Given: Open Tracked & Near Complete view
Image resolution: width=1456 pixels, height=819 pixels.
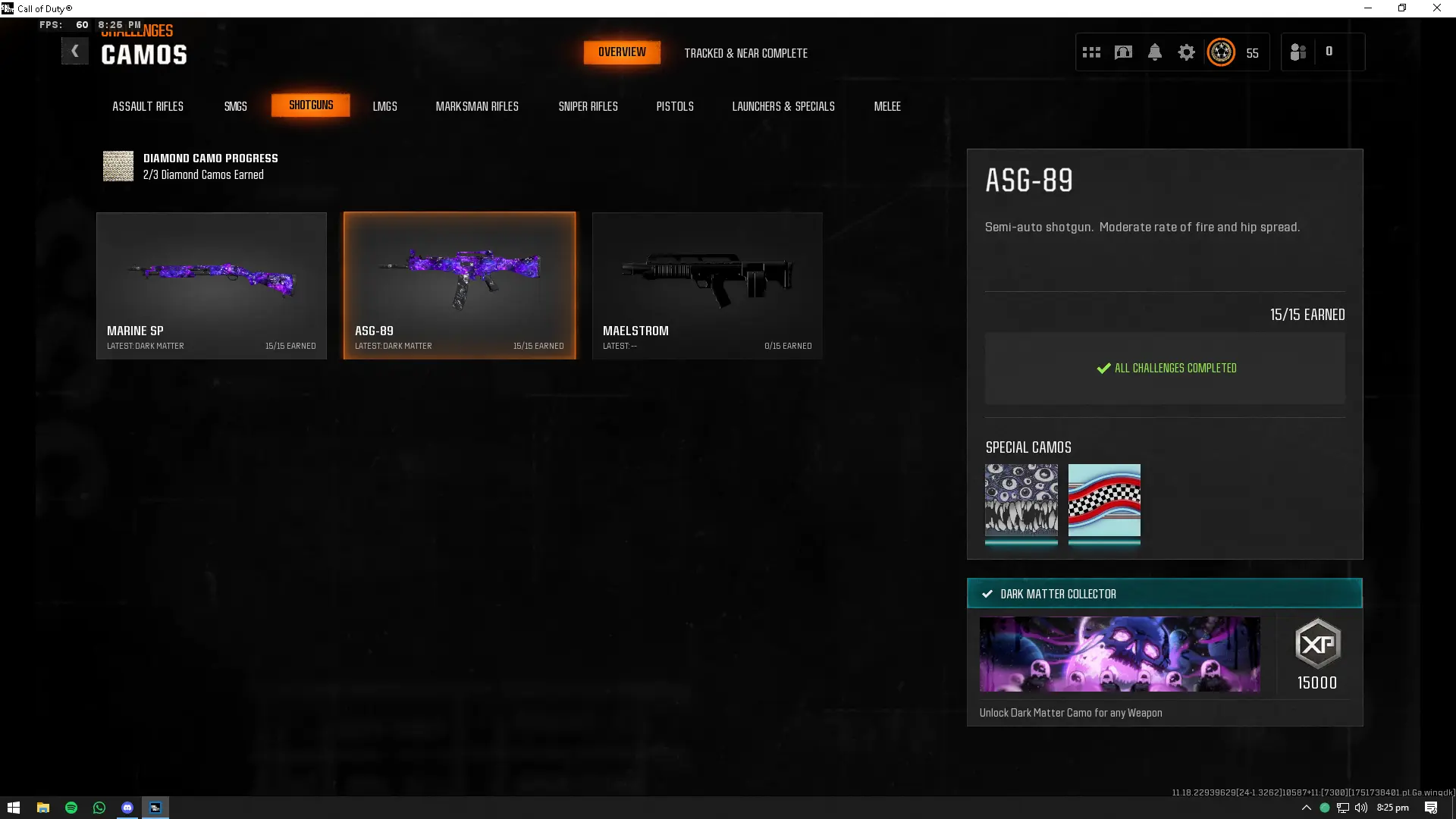Looking at the screenshot, I should click(745, 53).
